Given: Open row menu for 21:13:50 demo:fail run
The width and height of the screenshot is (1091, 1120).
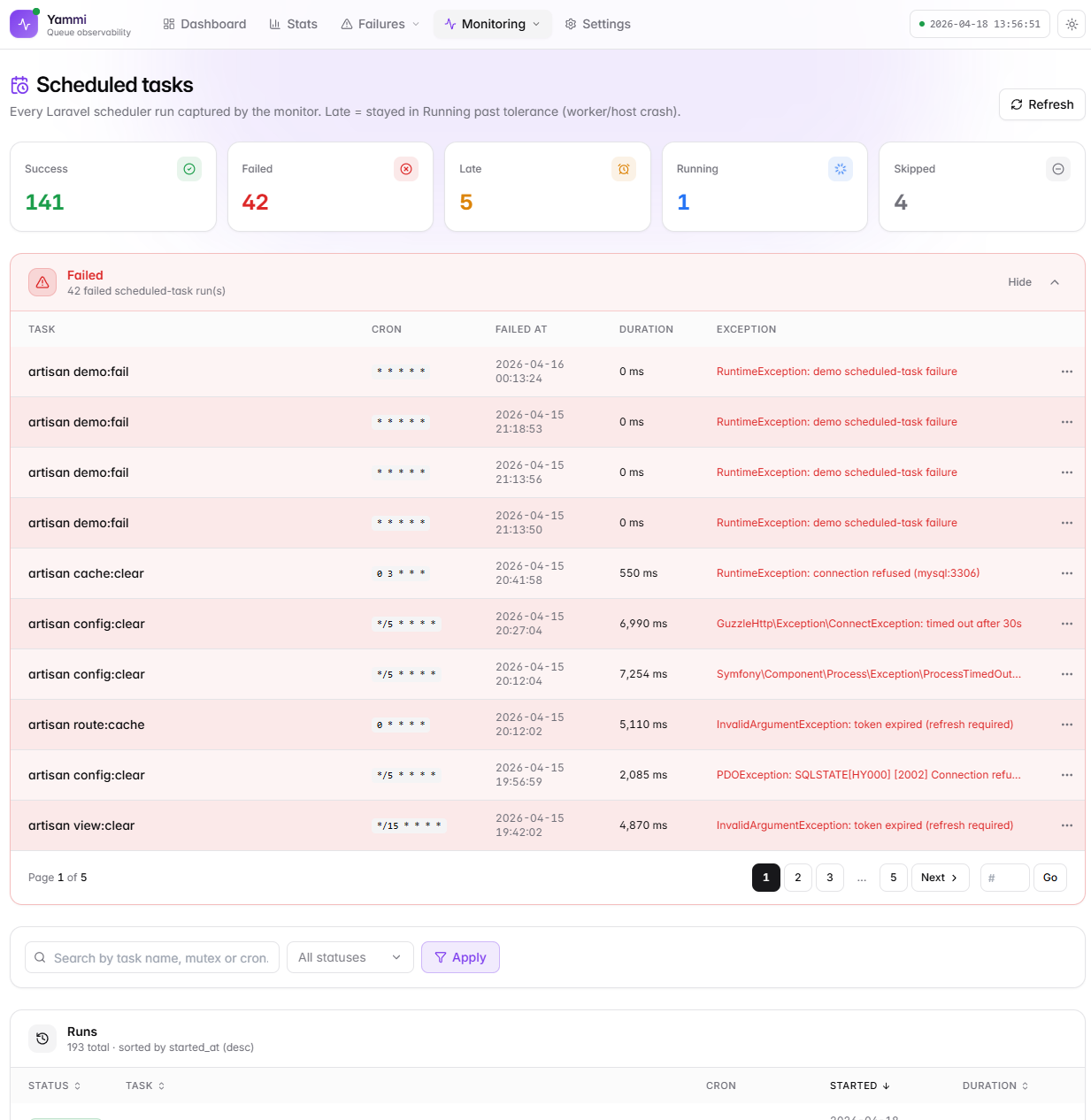Looking at the screenshot, I should pyautogui.click(x=1067, y=523).
